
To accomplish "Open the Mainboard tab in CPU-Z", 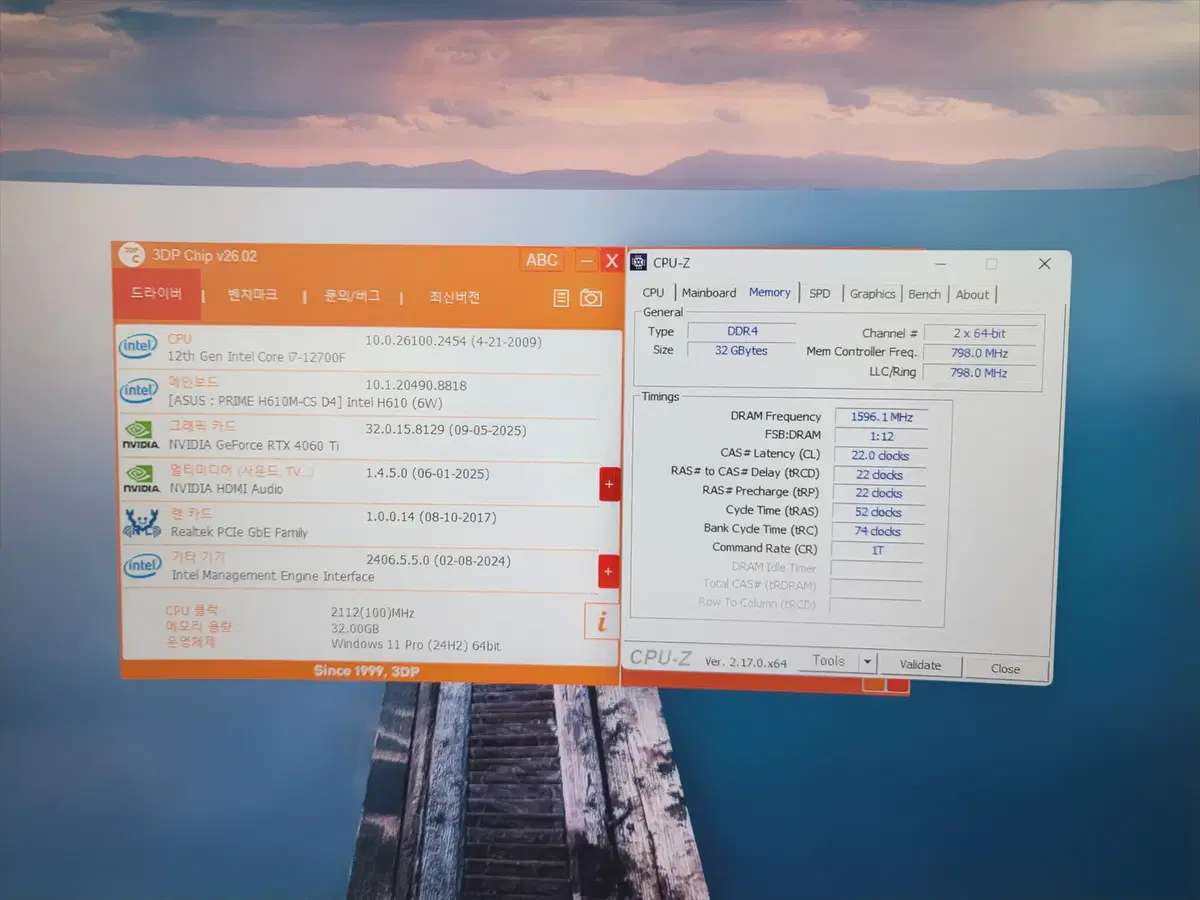I will click(709, 293).
